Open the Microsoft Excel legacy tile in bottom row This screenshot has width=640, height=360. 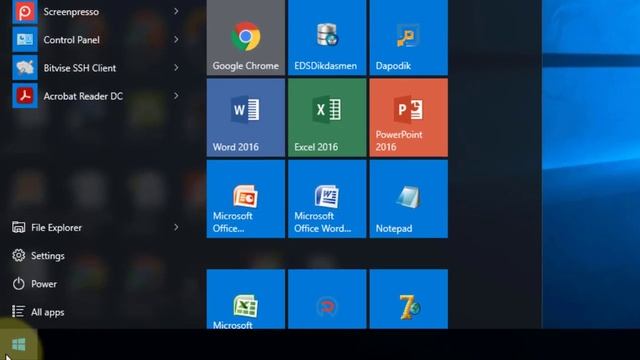(246, 299)
